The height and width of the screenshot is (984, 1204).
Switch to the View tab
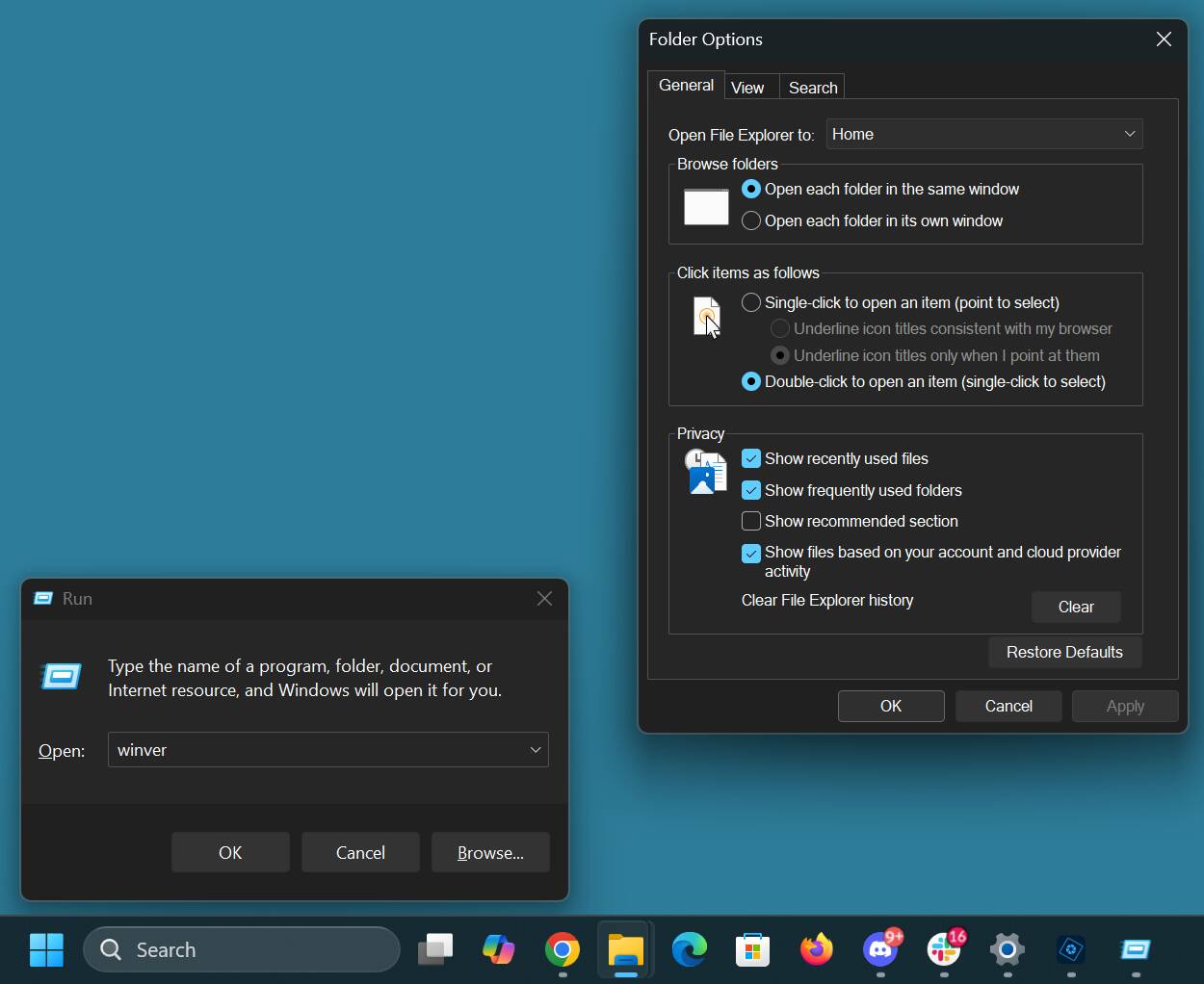pos(747,88)
